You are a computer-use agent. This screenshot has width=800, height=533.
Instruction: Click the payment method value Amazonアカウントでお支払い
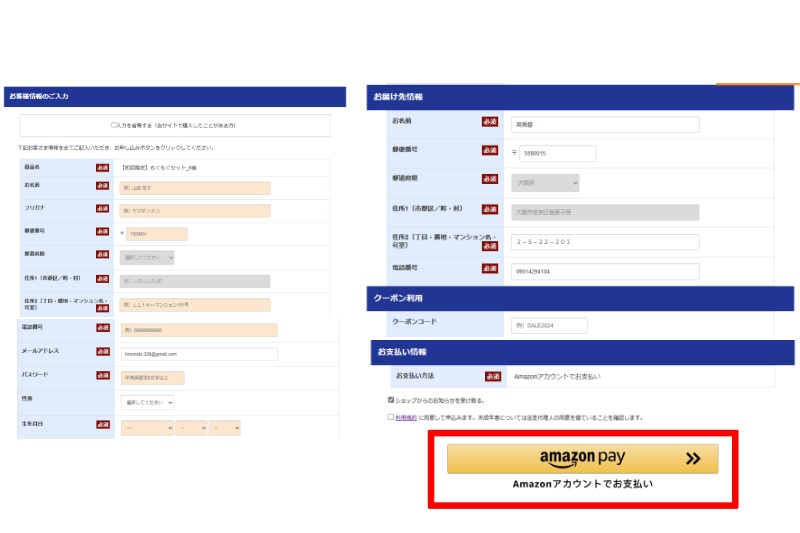point(557,376)
